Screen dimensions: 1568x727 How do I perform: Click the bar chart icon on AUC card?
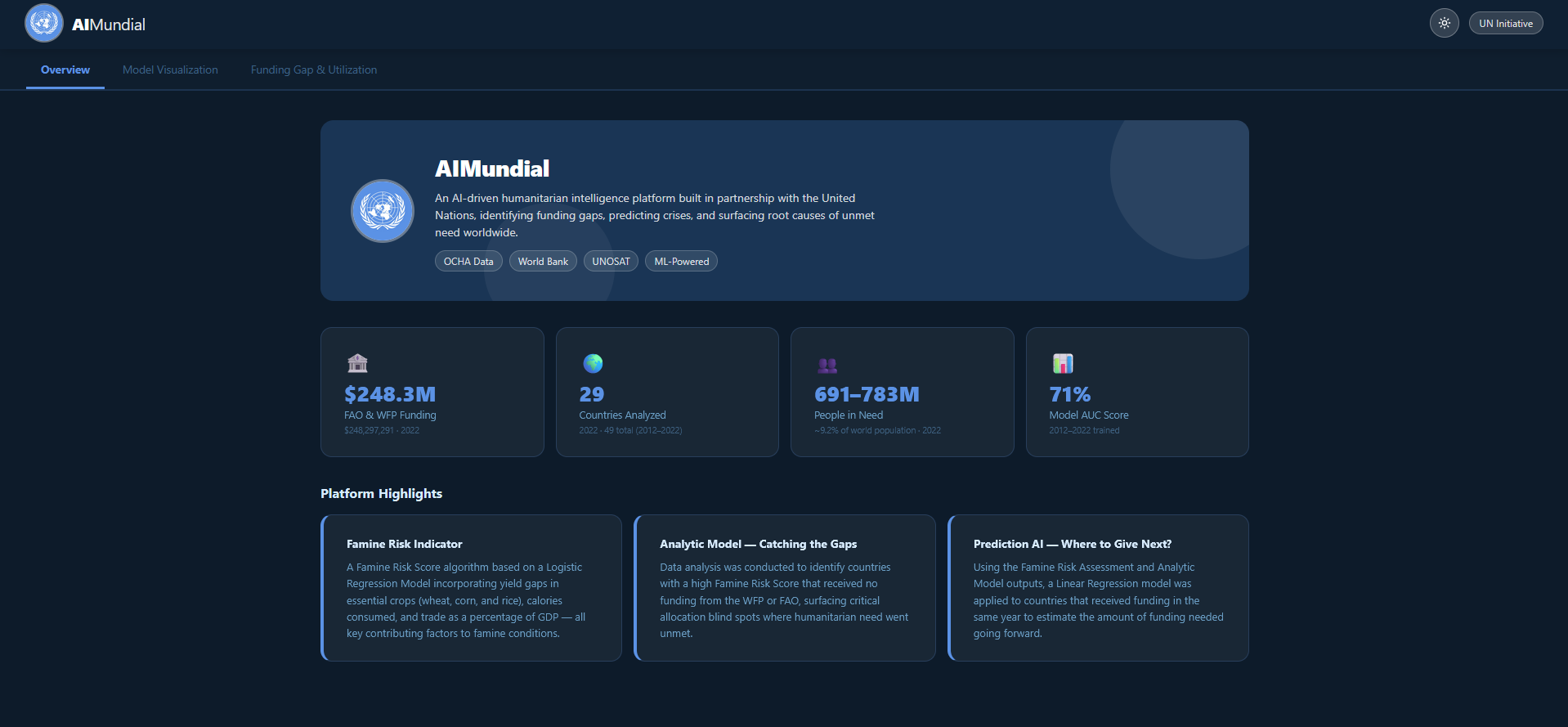1063,363
